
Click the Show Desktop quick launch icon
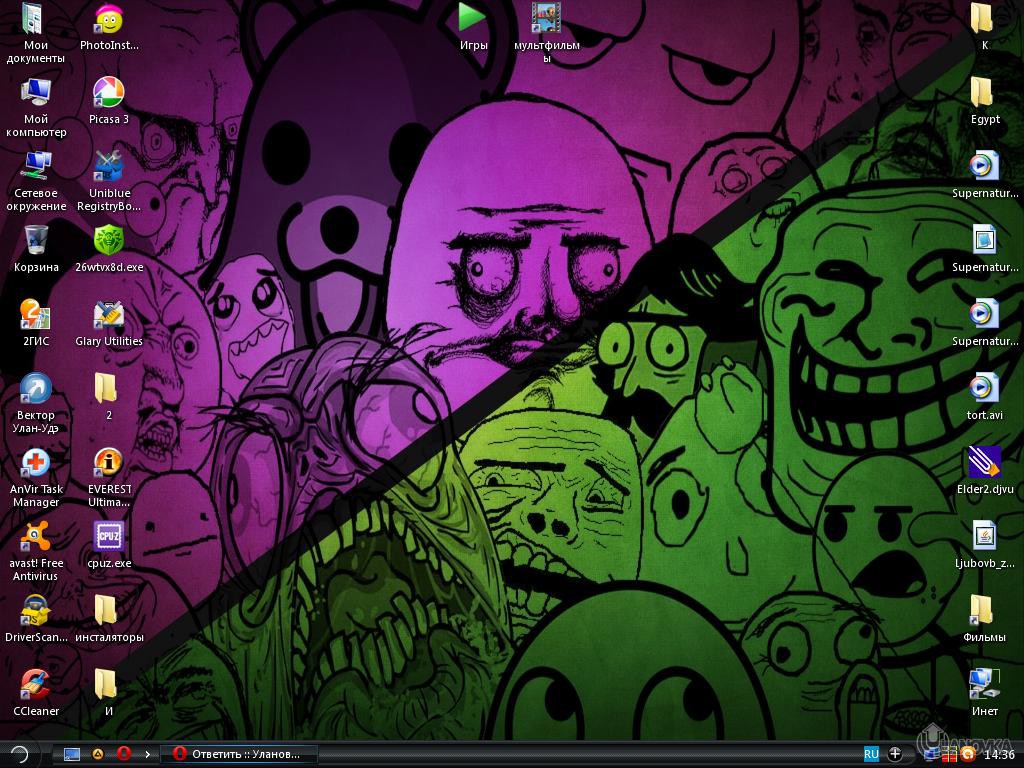point(72,754)
